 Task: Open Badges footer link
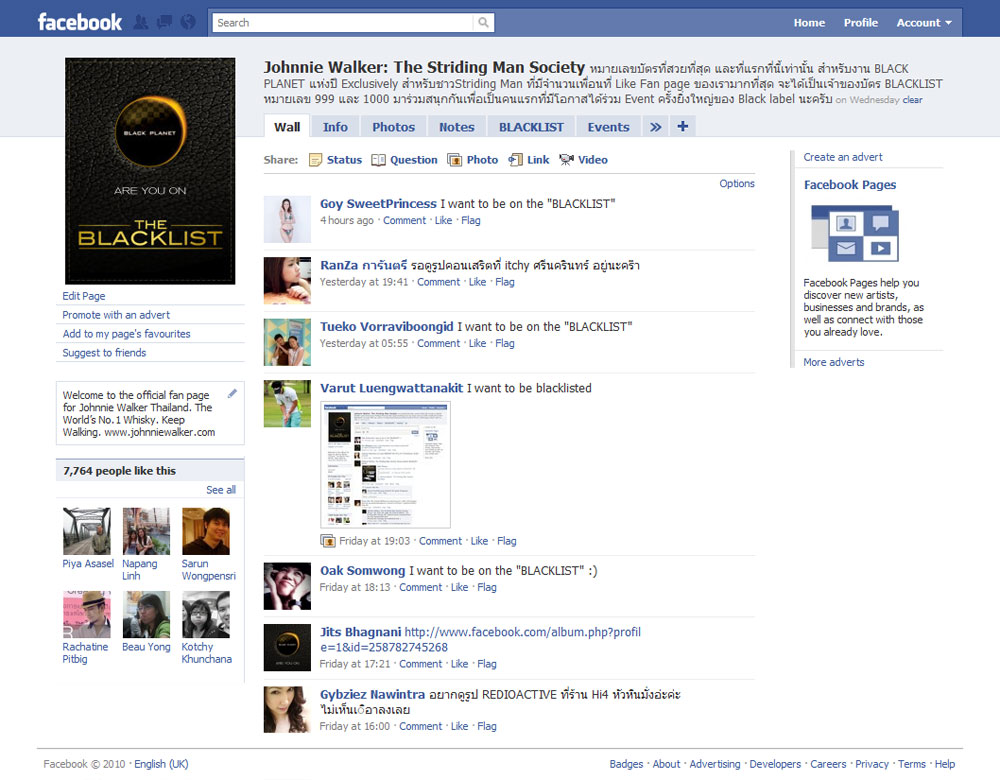(626, 764)
